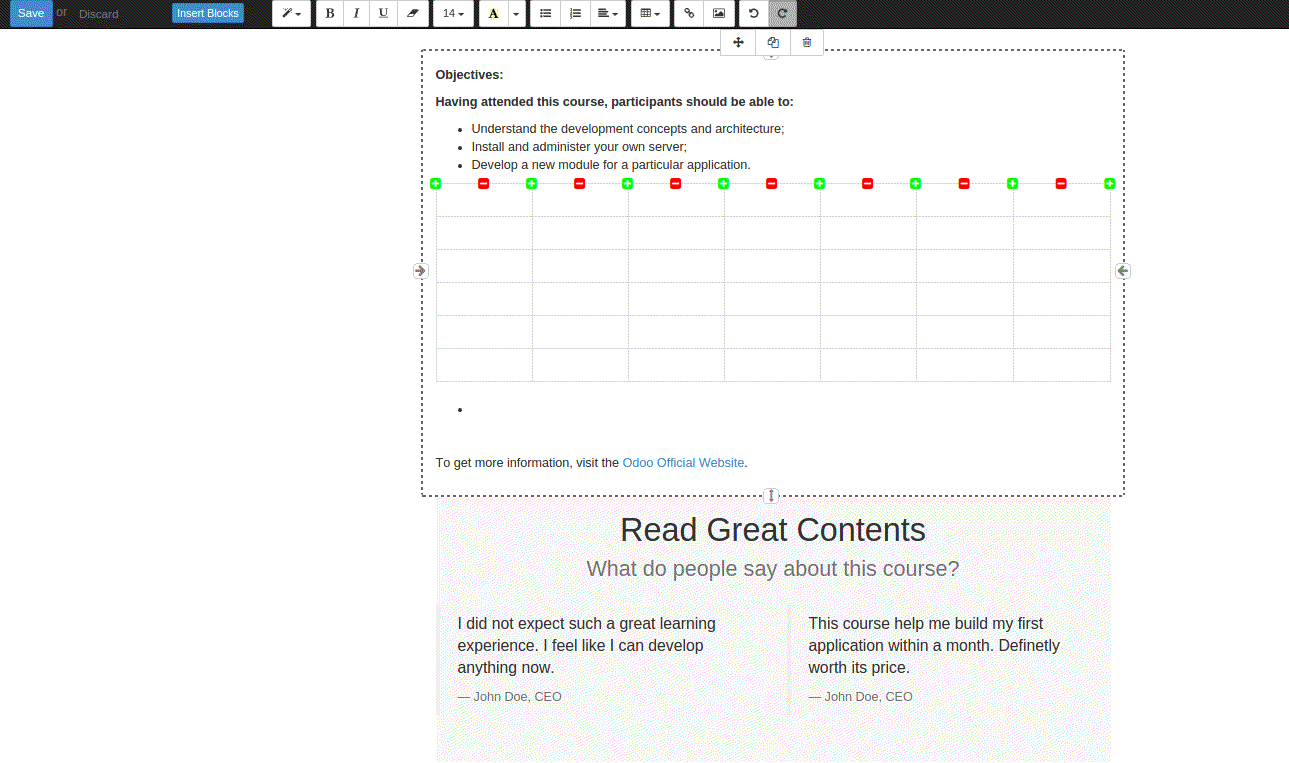Add a column after the third table column

(723, 183)
